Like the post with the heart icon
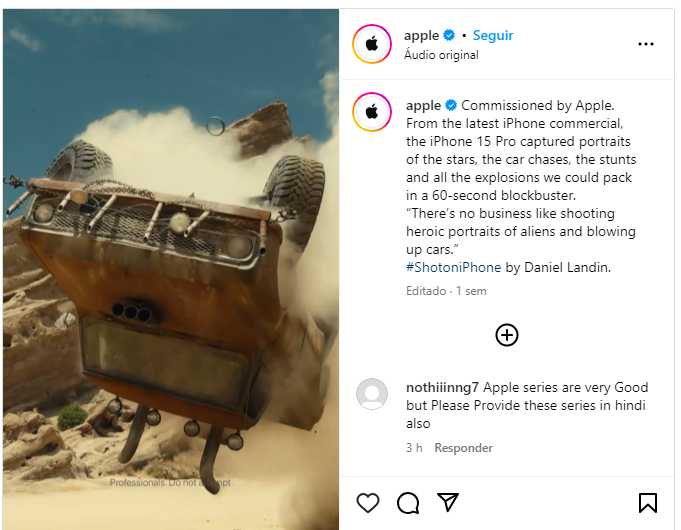Image resolution: width=681 pixels, height=530 pixels. coord(368,503)
